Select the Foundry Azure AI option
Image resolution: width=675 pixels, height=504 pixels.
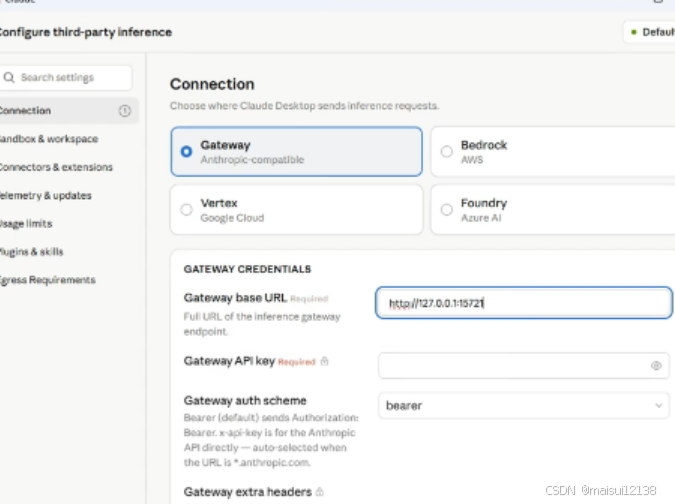(x=553, y=210)
